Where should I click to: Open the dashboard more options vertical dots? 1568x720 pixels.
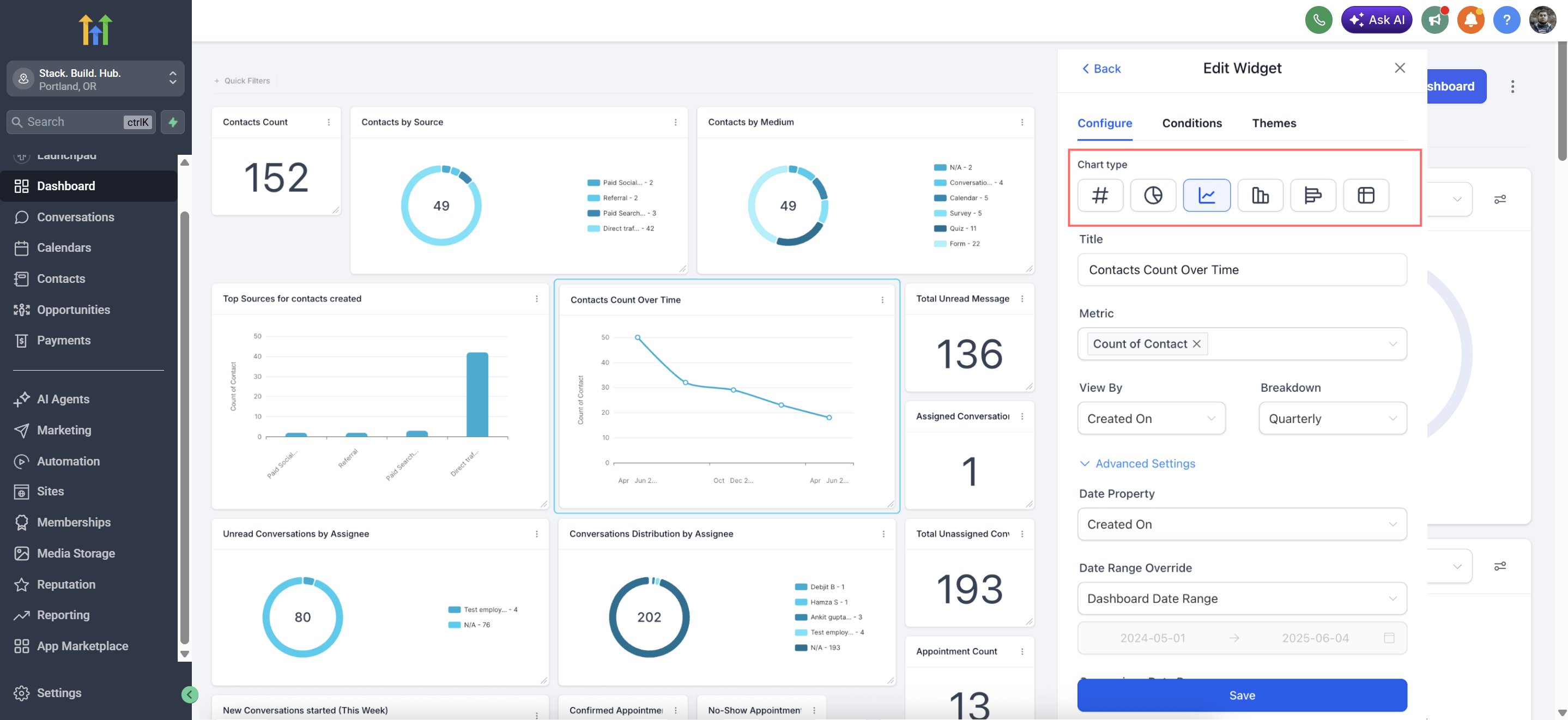point(1512,87)
